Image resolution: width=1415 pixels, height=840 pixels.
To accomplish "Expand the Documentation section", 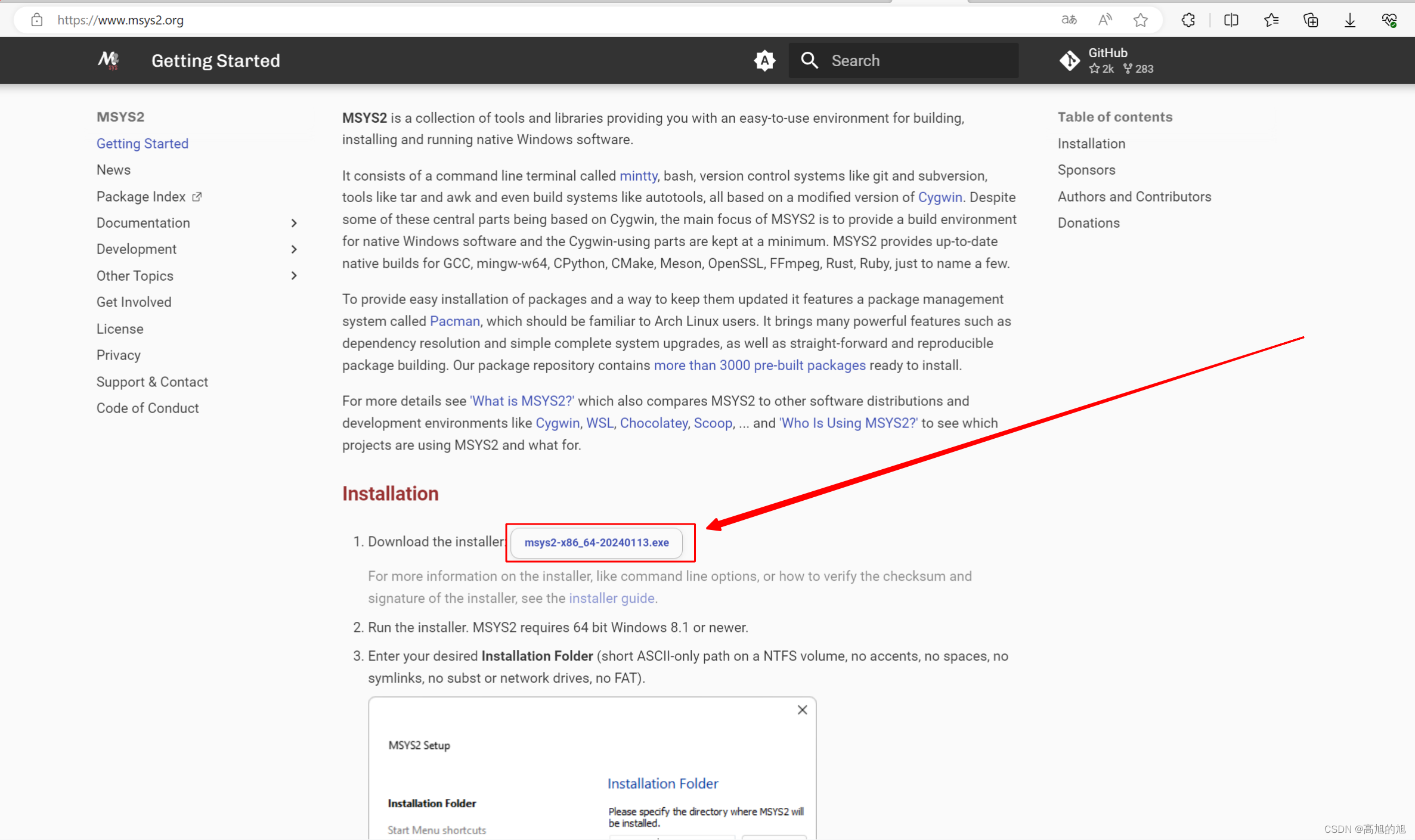I will click(x=294, y=222).
